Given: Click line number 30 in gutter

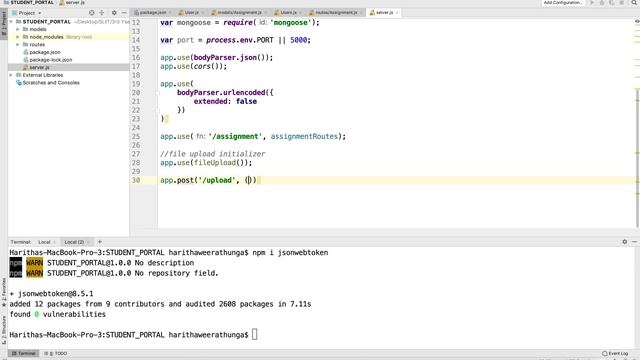Looking at the screenshot, I should [136, 180].
